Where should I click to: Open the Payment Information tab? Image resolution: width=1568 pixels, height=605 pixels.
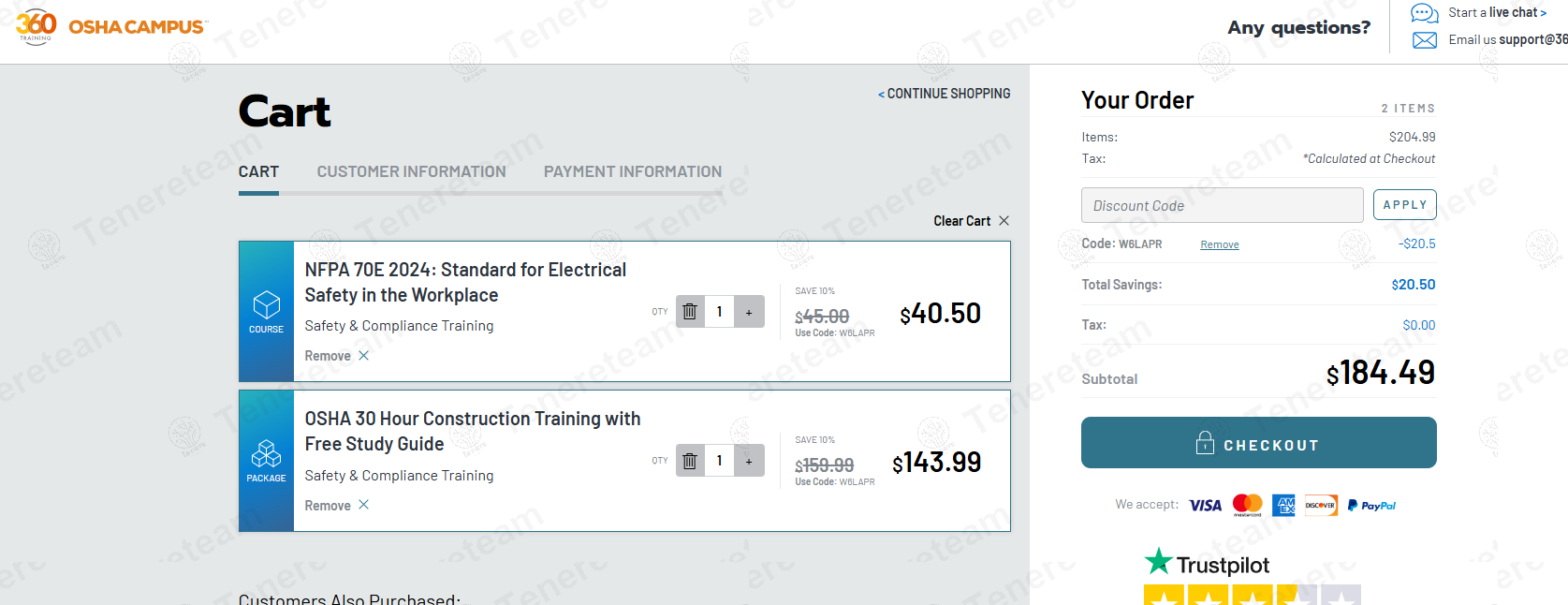pyautogui.click(x=633, y=171)
